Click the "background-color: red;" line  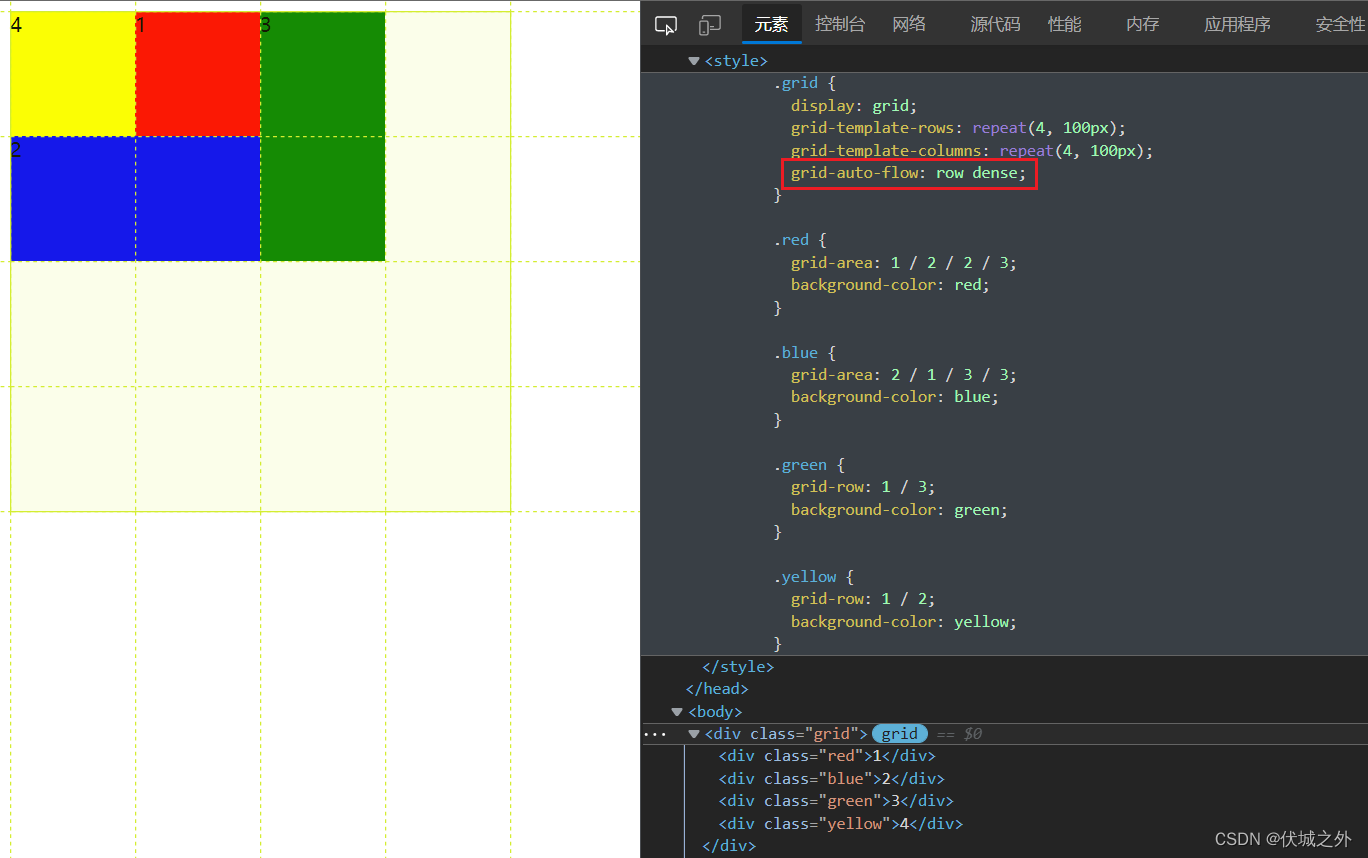890,285
